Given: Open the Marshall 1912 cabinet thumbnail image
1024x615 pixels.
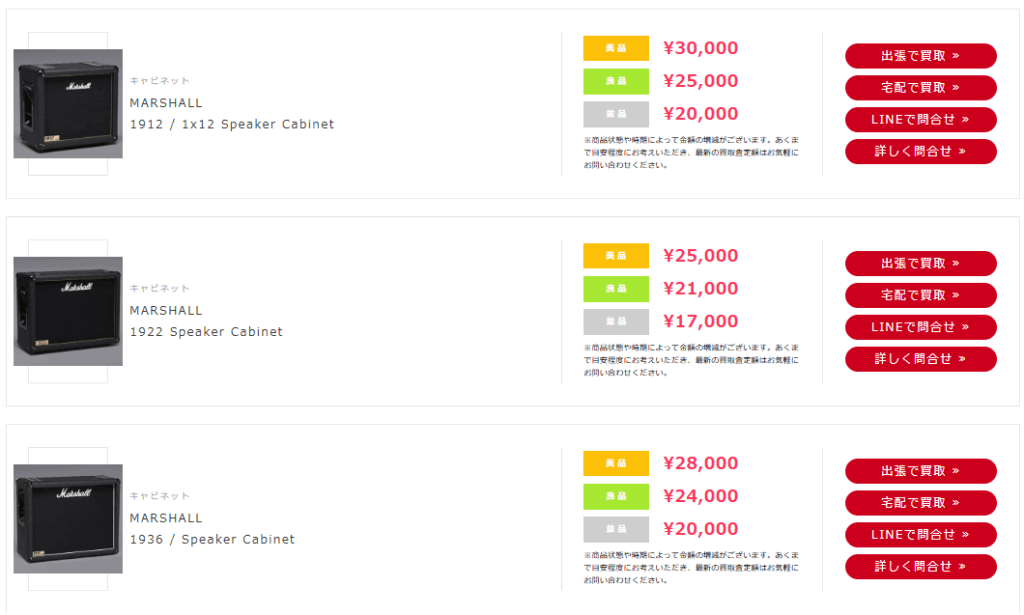Looking at the screenshot, I should click(x=68, y=104).
